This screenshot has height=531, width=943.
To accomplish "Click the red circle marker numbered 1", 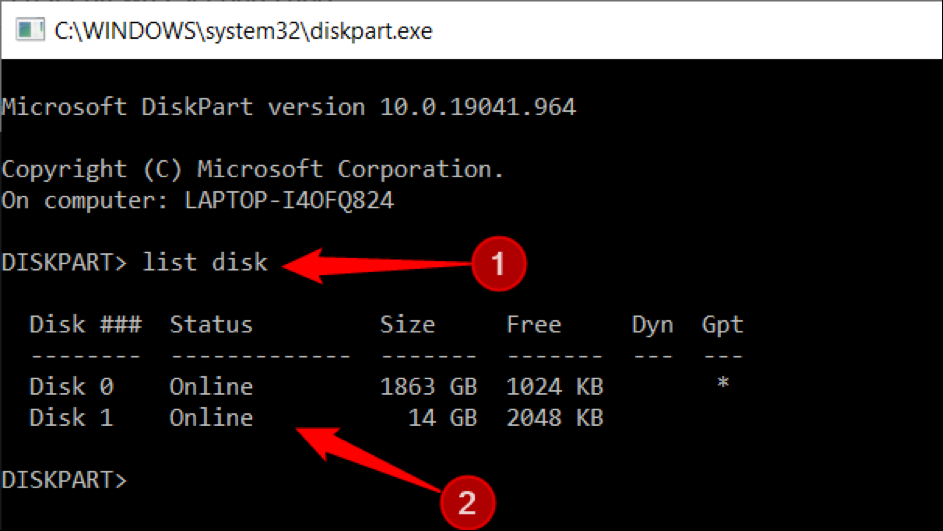I will (499, 264).
